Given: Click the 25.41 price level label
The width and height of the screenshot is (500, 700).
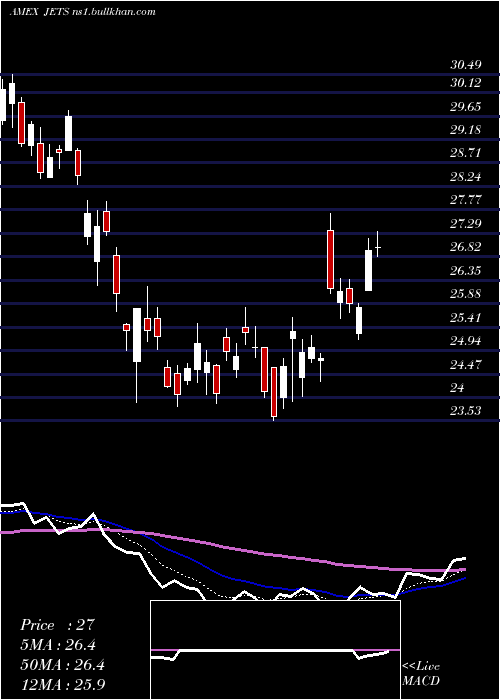Looking at the screenshot, I should click(x=466, y=318).
